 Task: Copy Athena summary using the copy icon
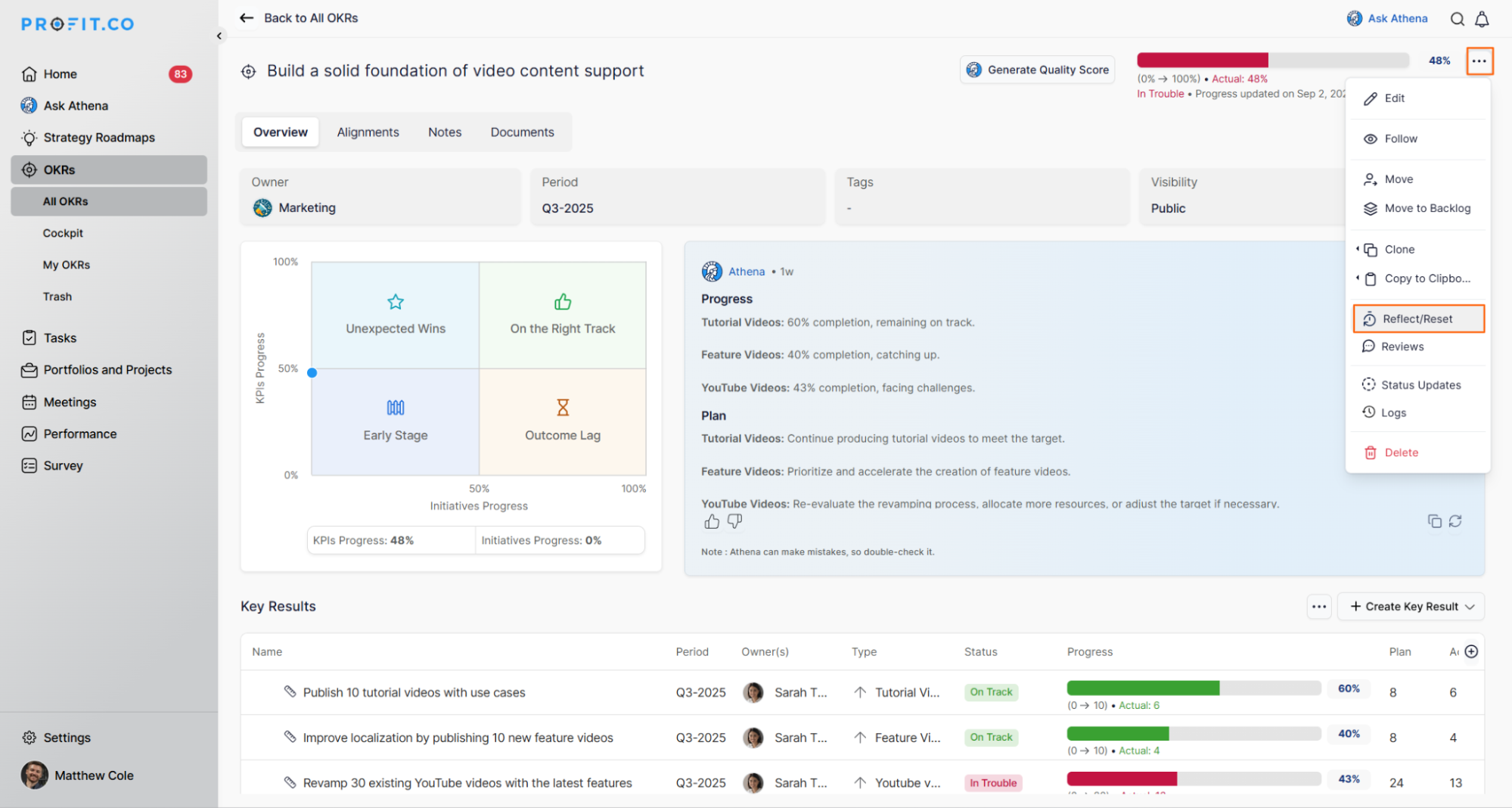tap(1434, 521)
